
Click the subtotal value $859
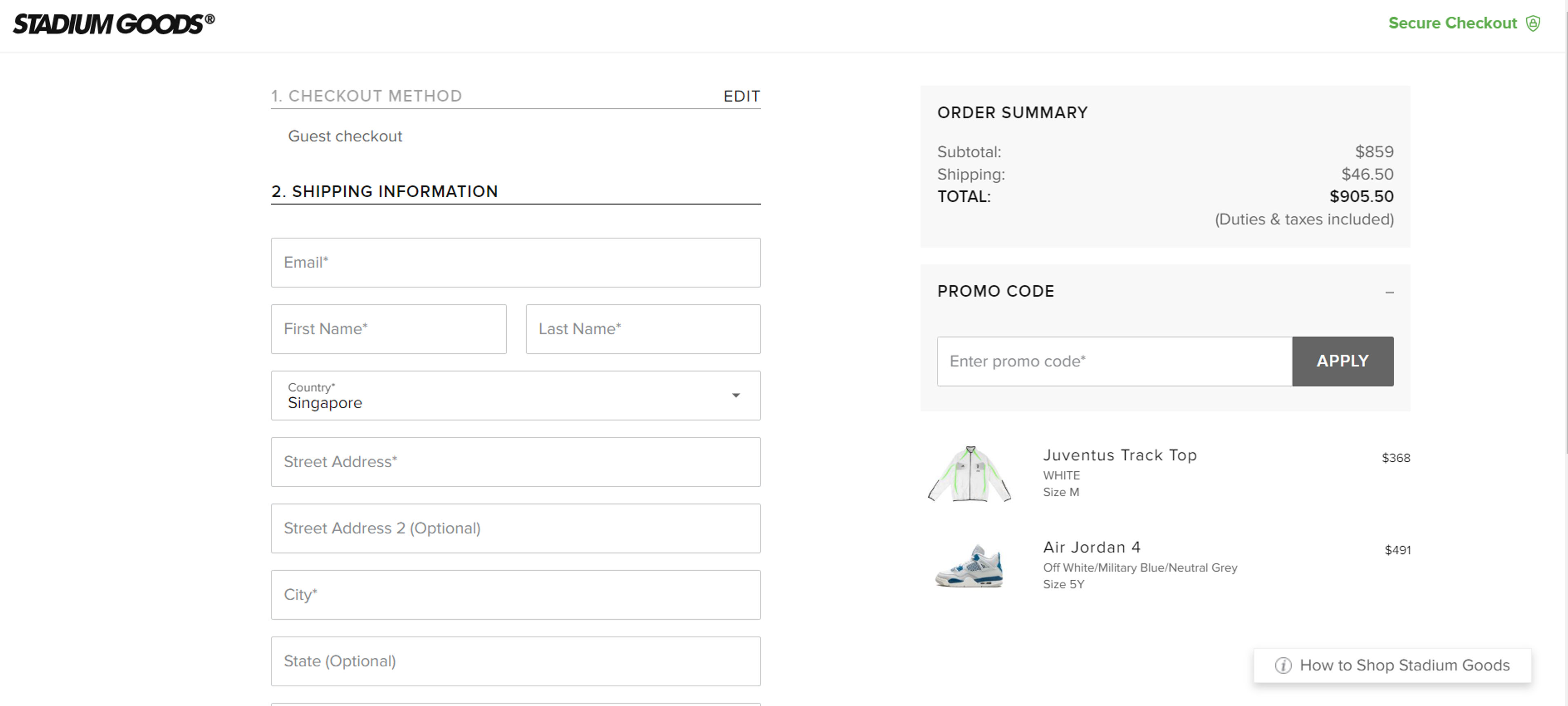click(x=1374, y=151)
